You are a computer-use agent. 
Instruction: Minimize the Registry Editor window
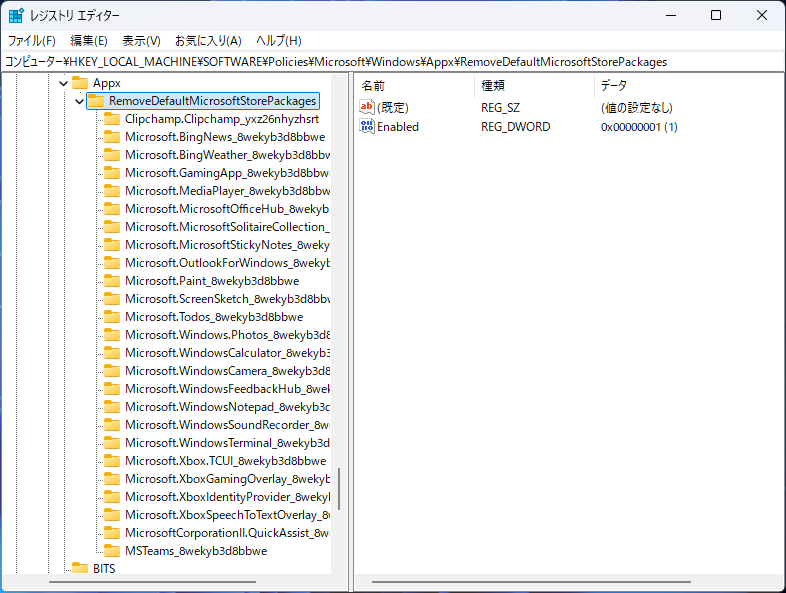click(671, 16)
